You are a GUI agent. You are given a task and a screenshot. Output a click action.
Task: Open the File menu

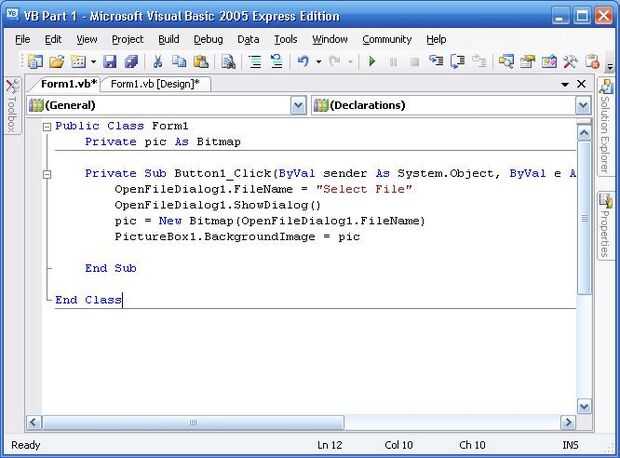[x=23, y=40]
